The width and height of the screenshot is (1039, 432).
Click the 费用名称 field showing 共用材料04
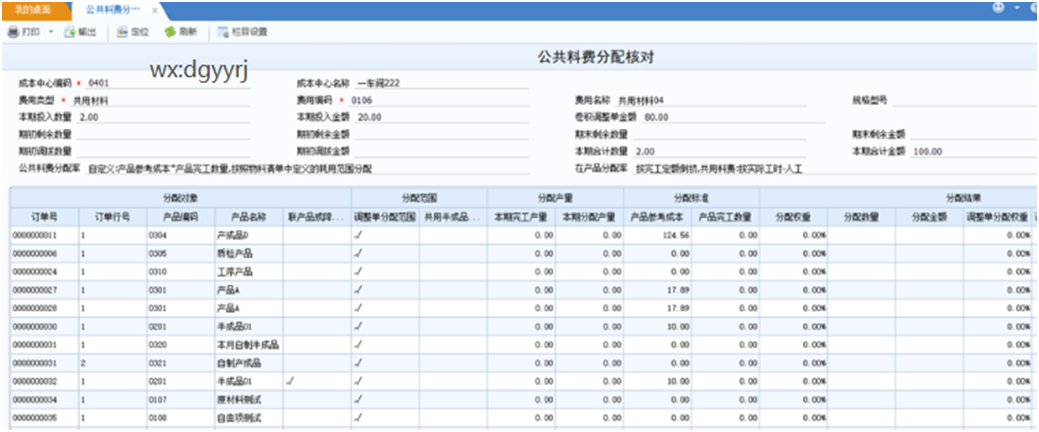pos(711,101)
